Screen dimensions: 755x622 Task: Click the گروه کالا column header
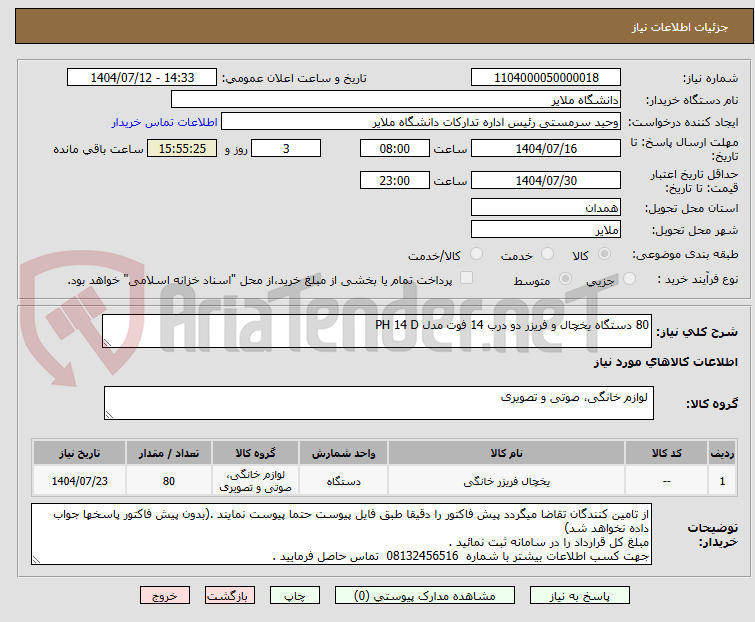pos(255,453)
